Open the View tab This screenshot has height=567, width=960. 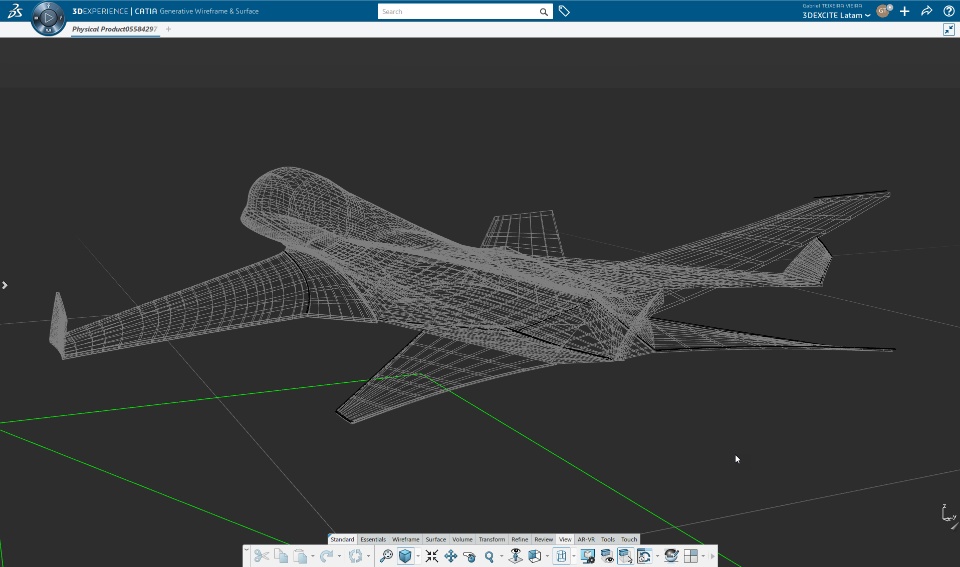pyautogui.click(x=565, y=539)
